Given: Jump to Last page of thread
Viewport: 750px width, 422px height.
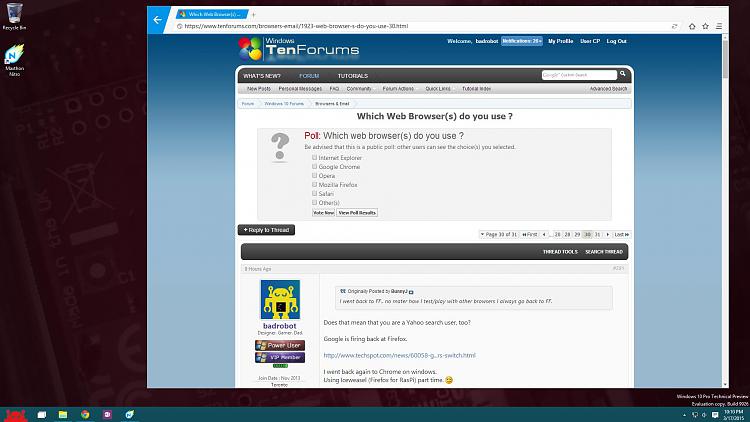Looking at the screenshot, I should 622,234.
